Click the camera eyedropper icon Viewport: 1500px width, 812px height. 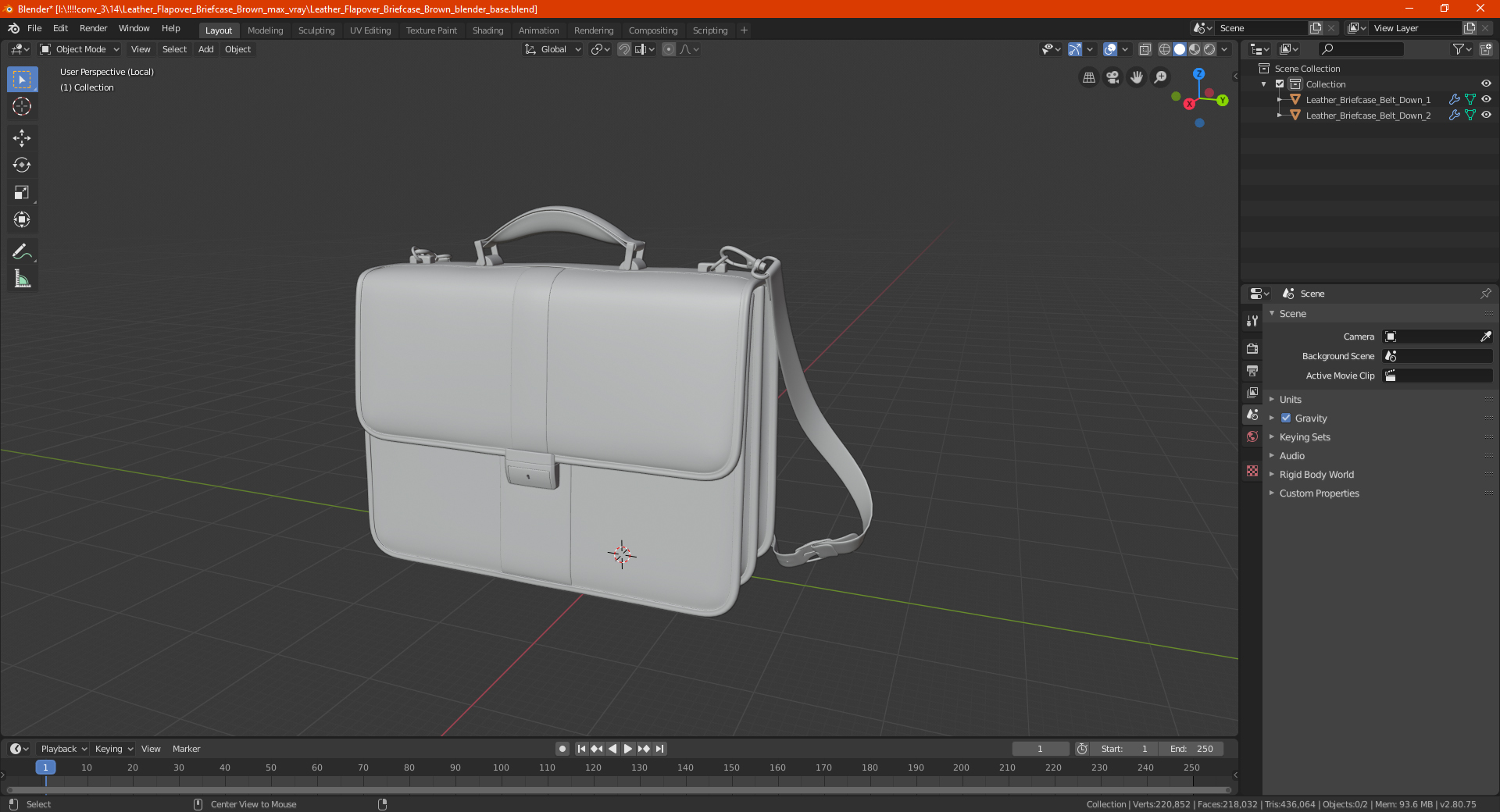click(x=1485, y=337)
